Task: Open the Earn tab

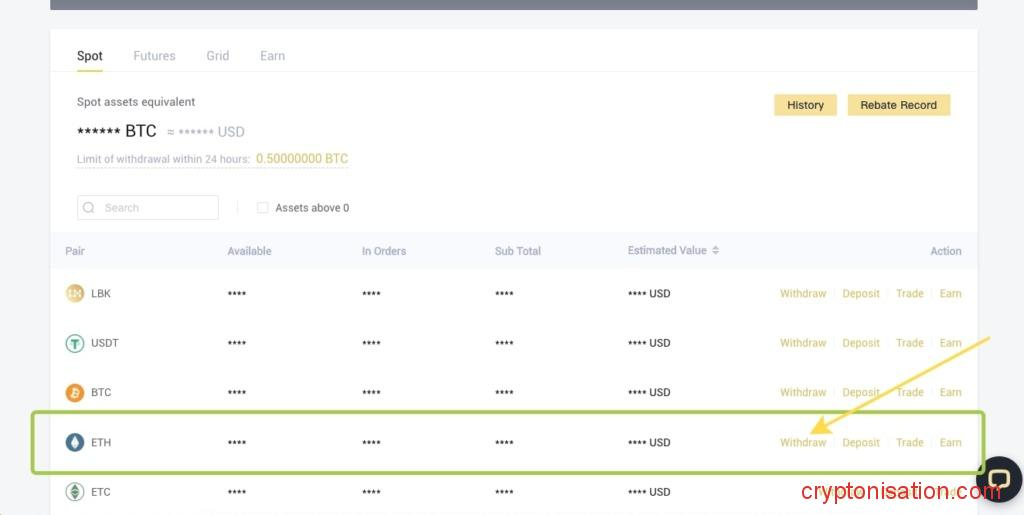Action: pyautogui.click(x=272, y=56)
